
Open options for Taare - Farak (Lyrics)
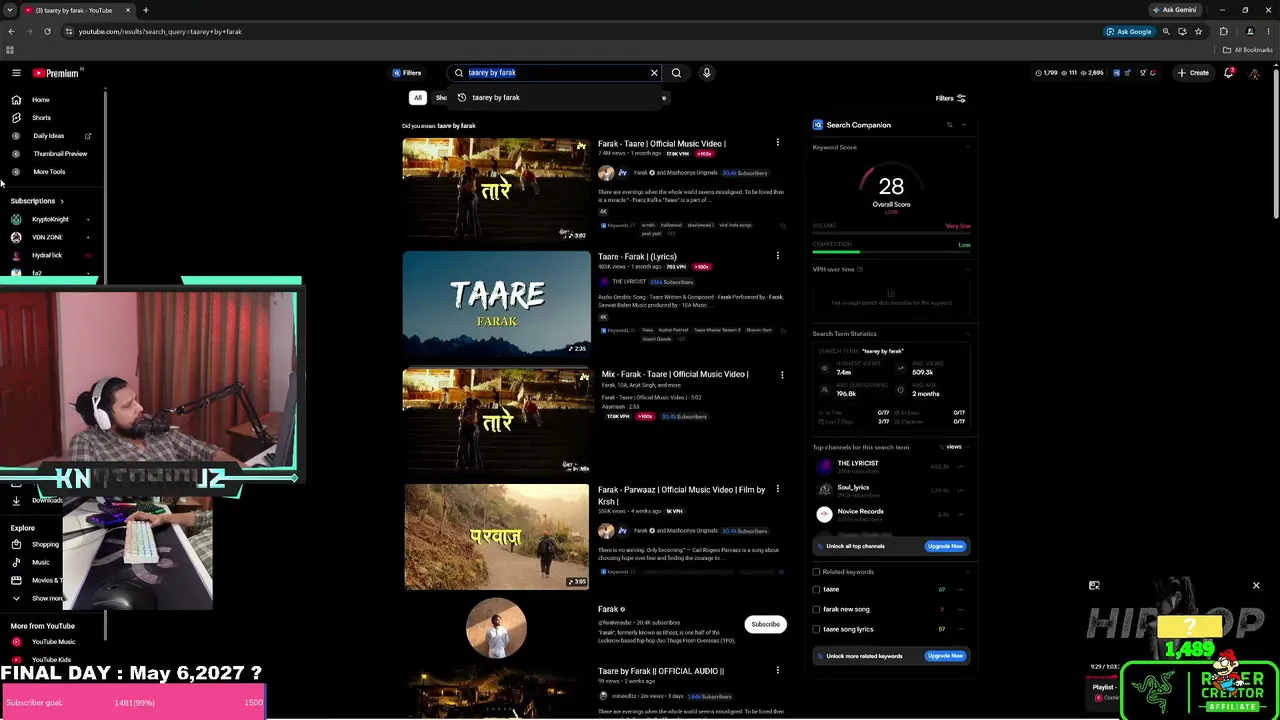(777, 256)
